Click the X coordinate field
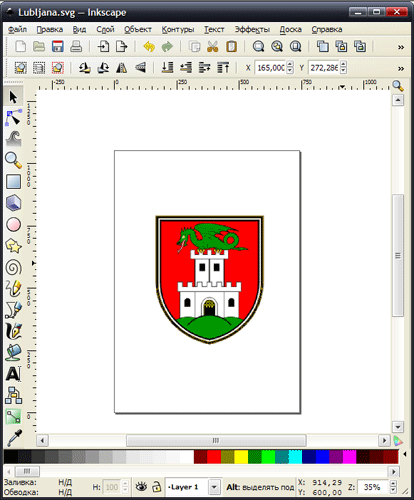This screenshot has width=414, height=500. click(270, 68)
